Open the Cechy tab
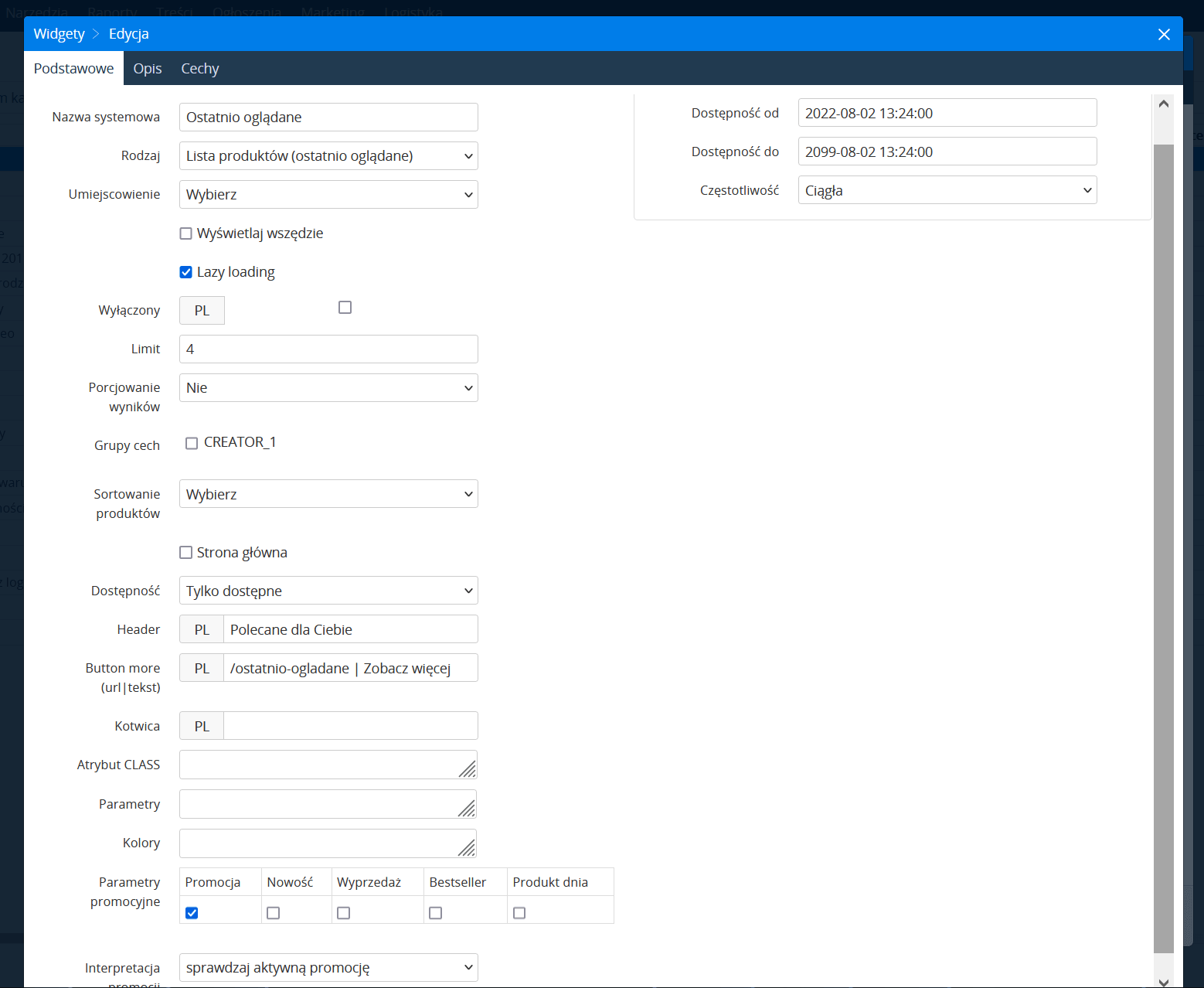Viewport: 1204px width, 988px height. [200, 68]
